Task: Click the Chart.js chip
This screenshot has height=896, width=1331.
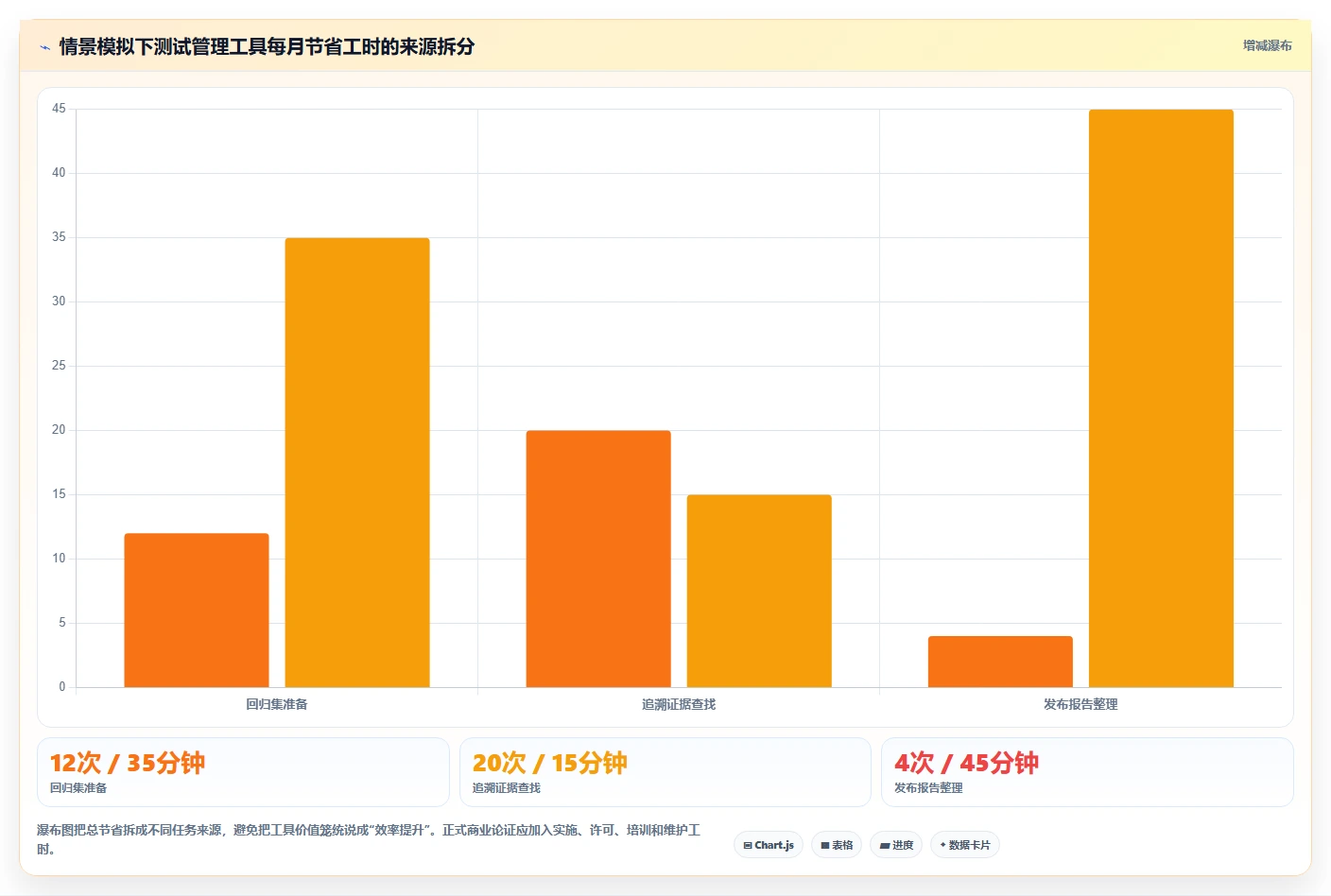Action: [769, 845]
